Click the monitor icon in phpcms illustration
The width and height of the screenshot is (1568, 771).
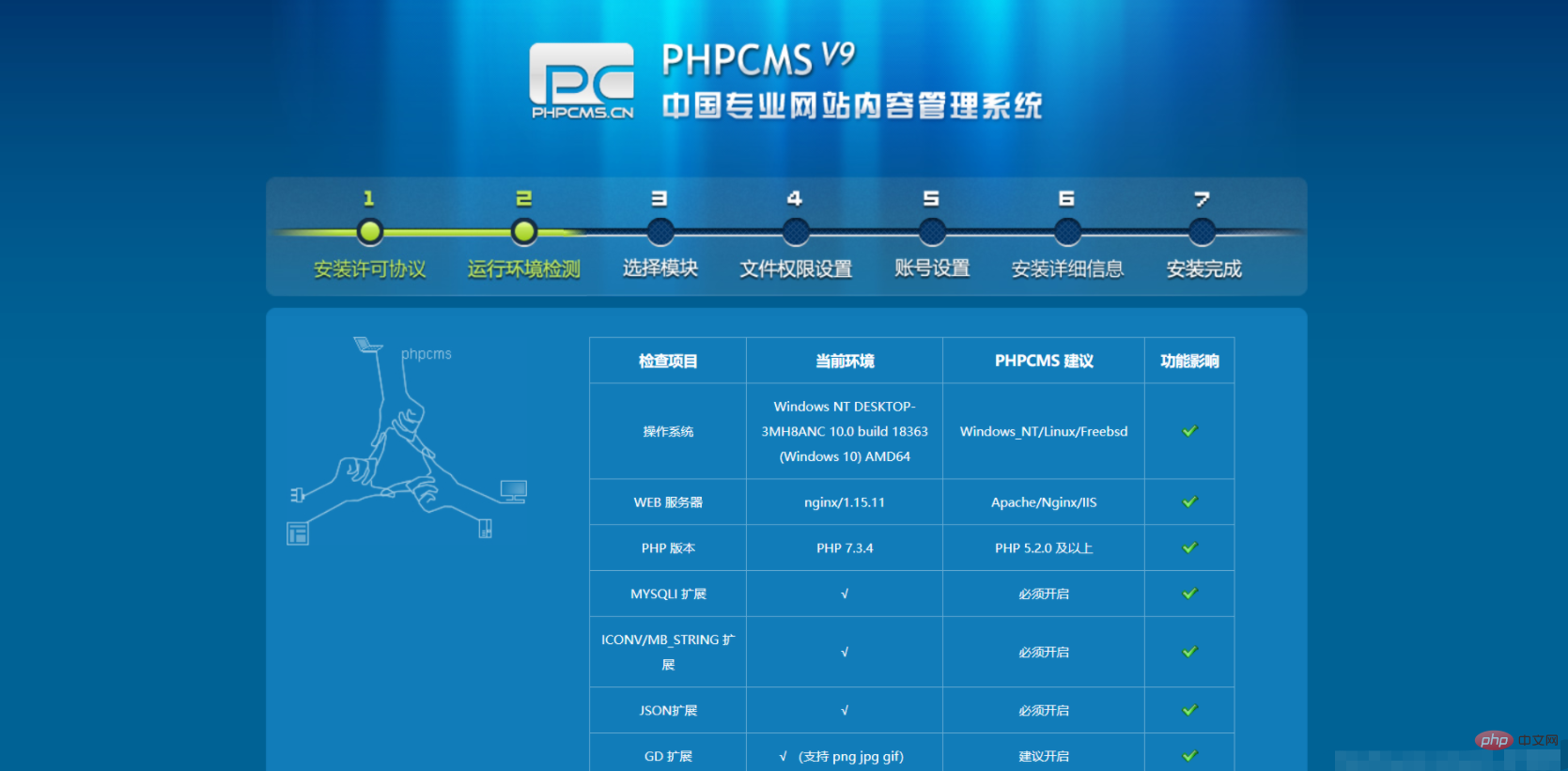[x=514, y=491]
